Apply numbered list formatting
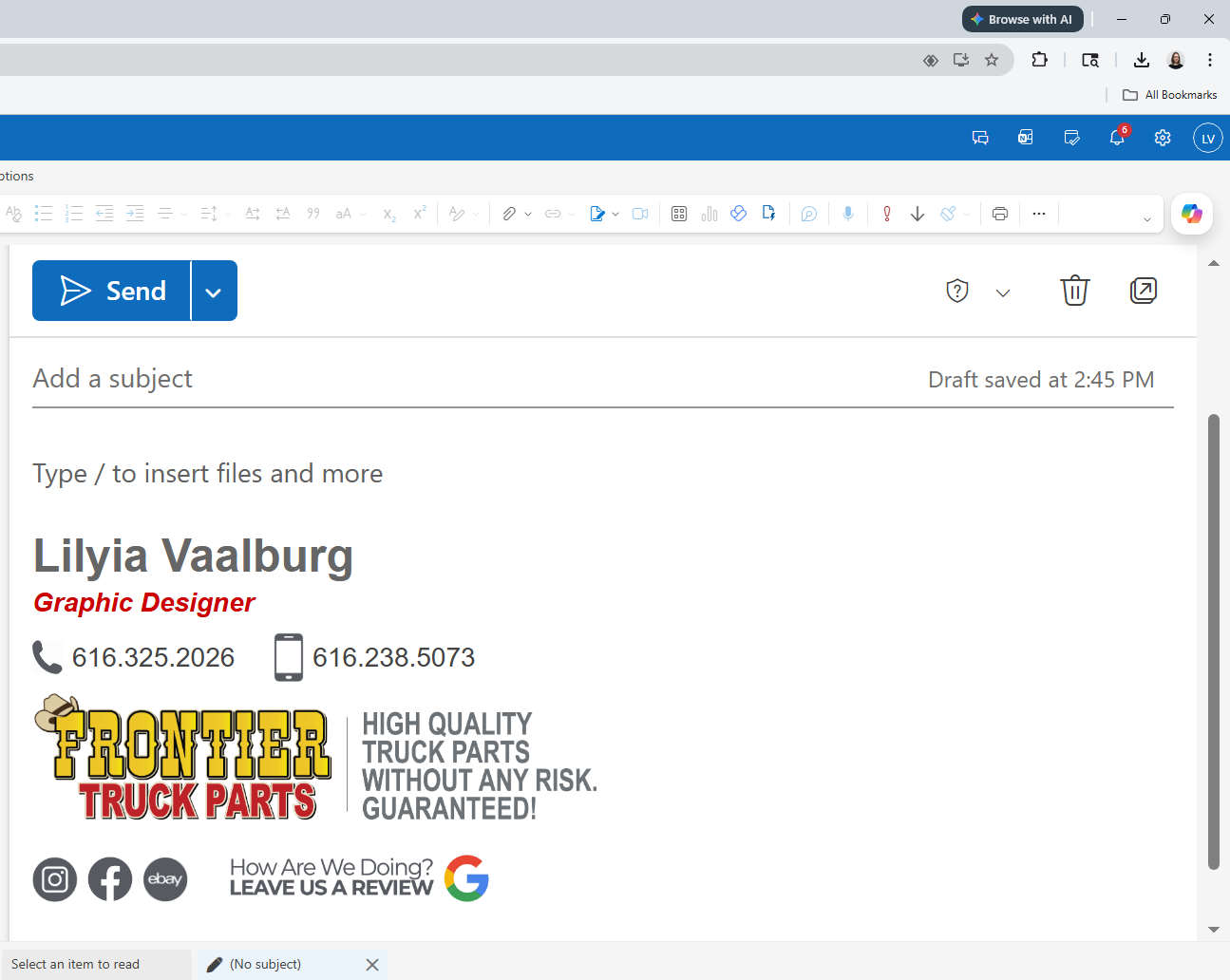 pos(74,214)
